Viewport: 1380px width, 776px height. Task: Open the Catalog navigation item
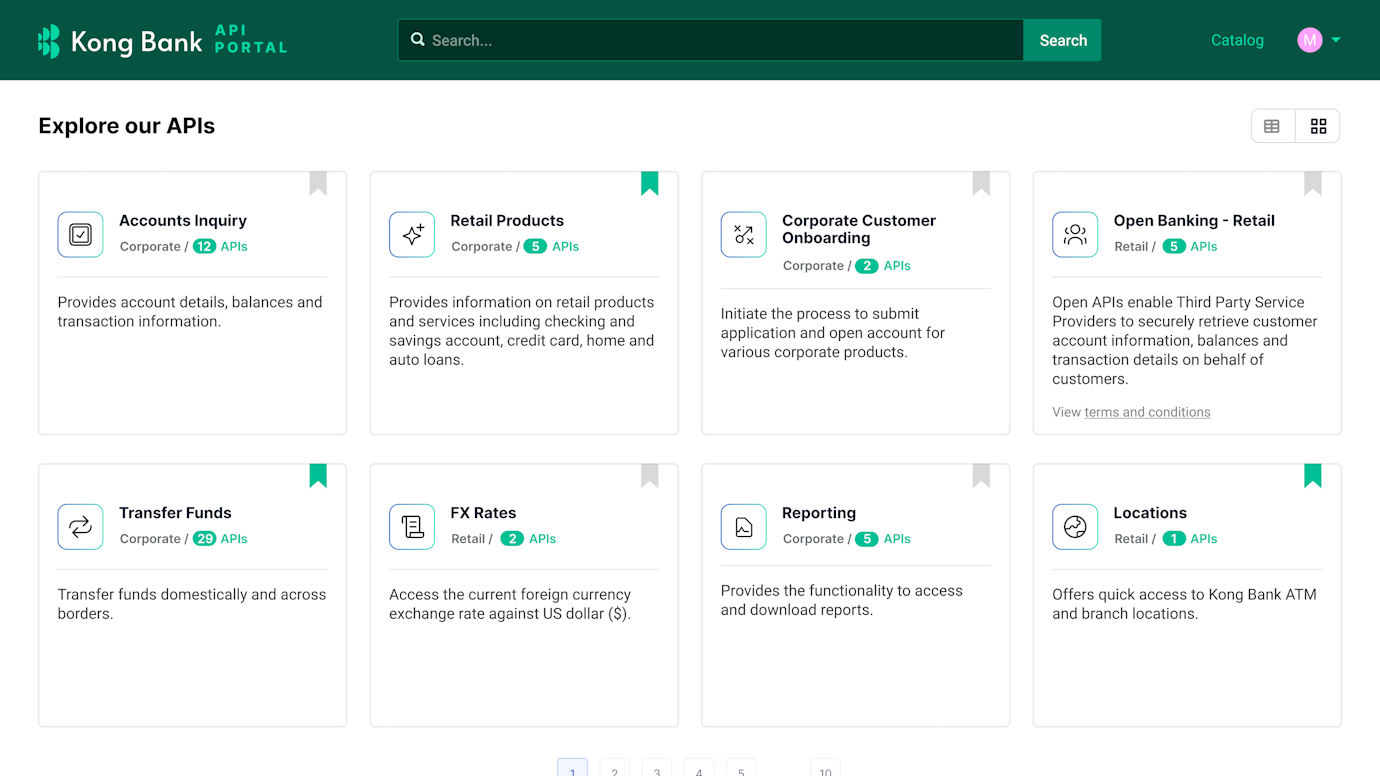click(1237, 40)
